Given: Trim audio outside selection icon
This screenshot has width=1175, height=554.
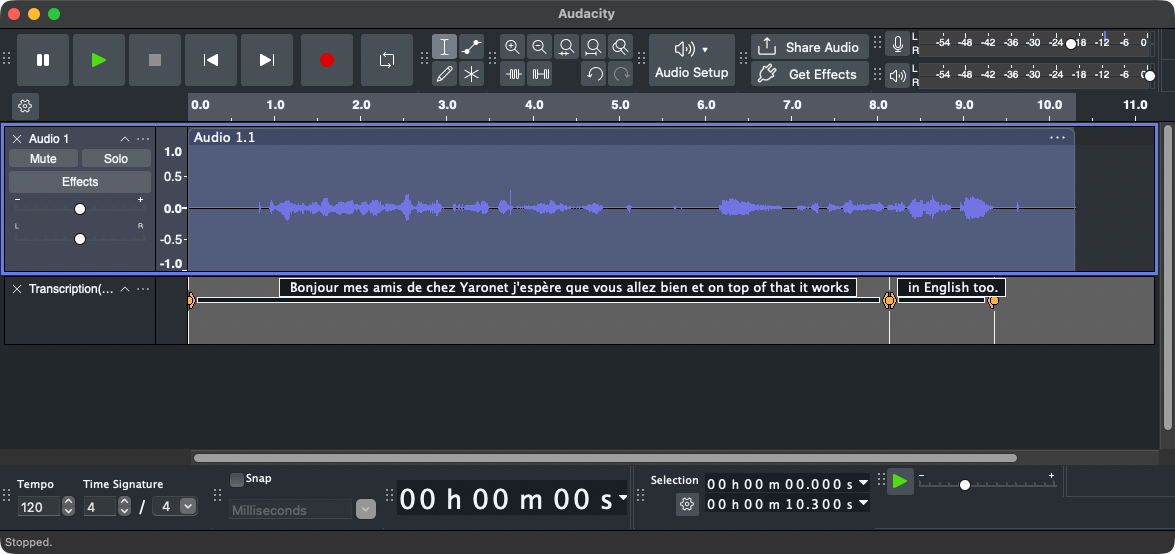Looking at the screenshot, I should pos(513,74).
